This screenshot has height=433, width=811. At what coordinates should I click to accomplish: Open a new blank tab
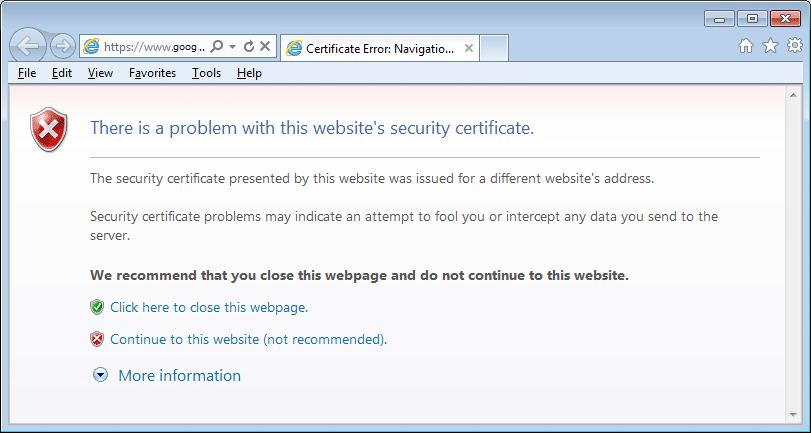click(x=494, y=48)
